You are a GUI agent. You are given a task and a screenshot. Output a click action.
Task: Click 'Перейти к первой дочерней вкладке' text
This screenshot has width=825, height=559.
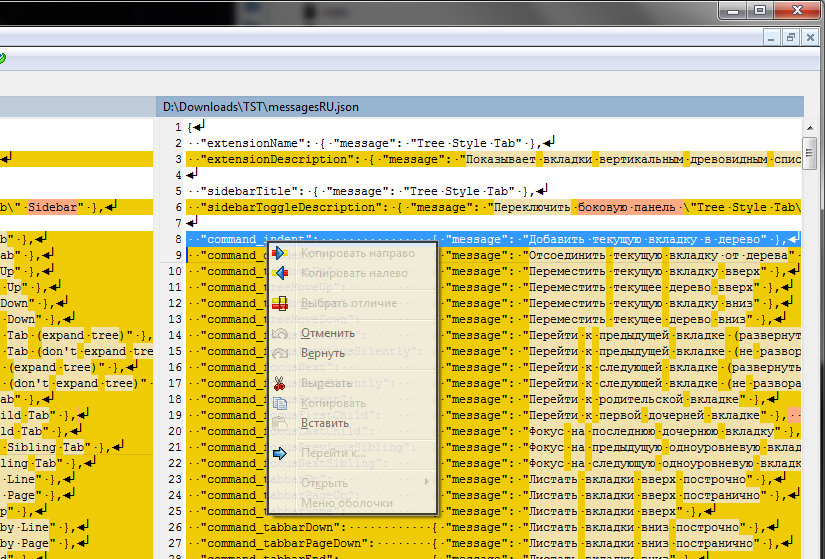point(644,415)
